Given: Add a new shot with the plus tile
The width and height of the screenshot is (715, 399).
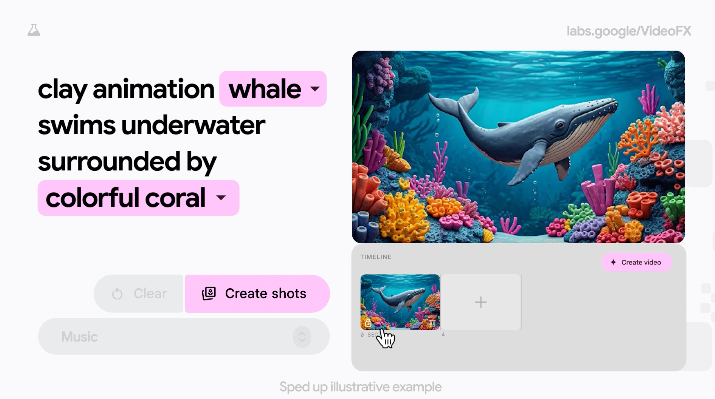Looking at the screenshot, I should click(x=481, y=302).
